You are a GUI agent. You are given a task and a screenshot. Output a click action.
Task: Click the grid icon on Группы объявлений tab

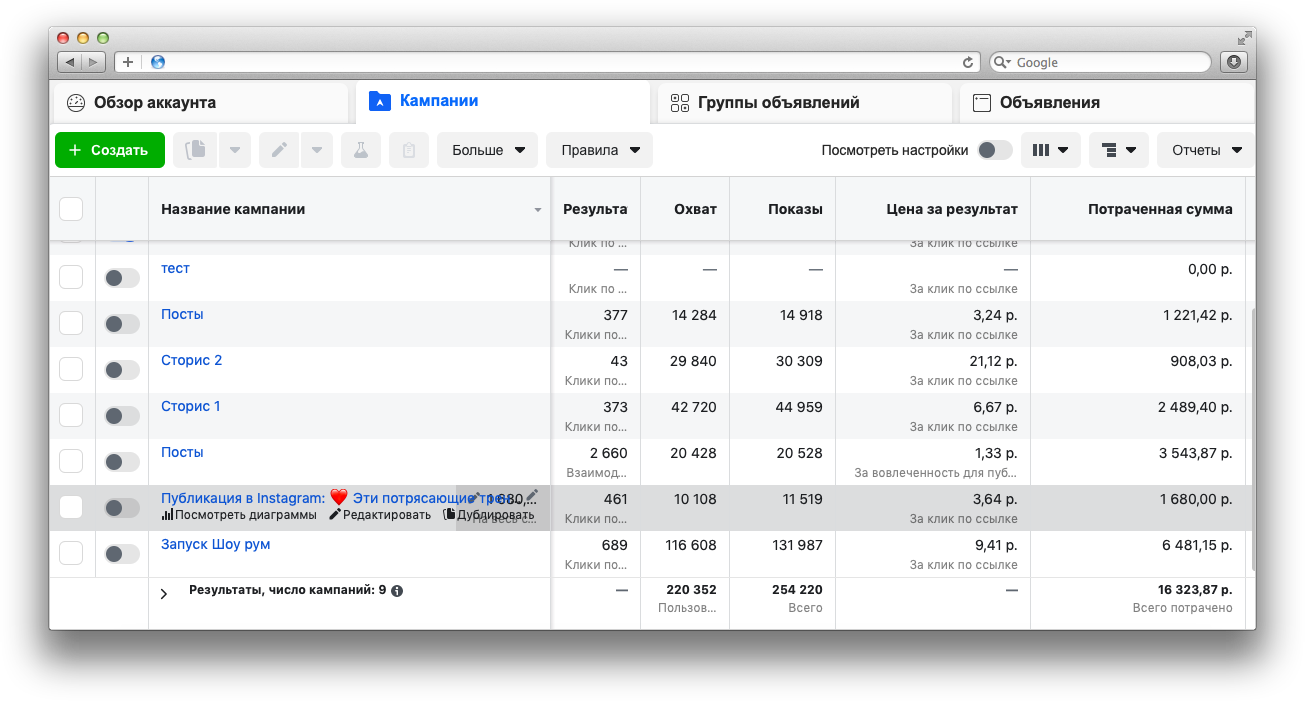[680, 102]
